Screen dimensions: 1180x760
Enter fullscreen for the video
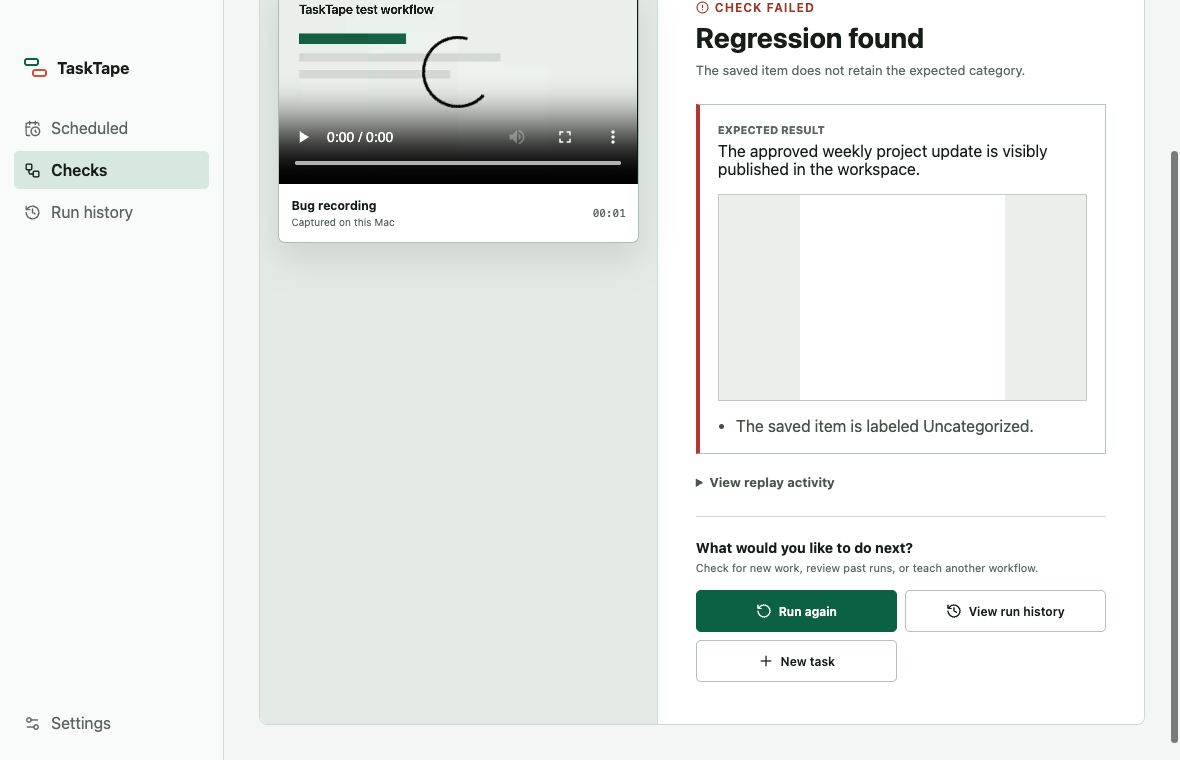pyautogui.click(x=564, y=137)
